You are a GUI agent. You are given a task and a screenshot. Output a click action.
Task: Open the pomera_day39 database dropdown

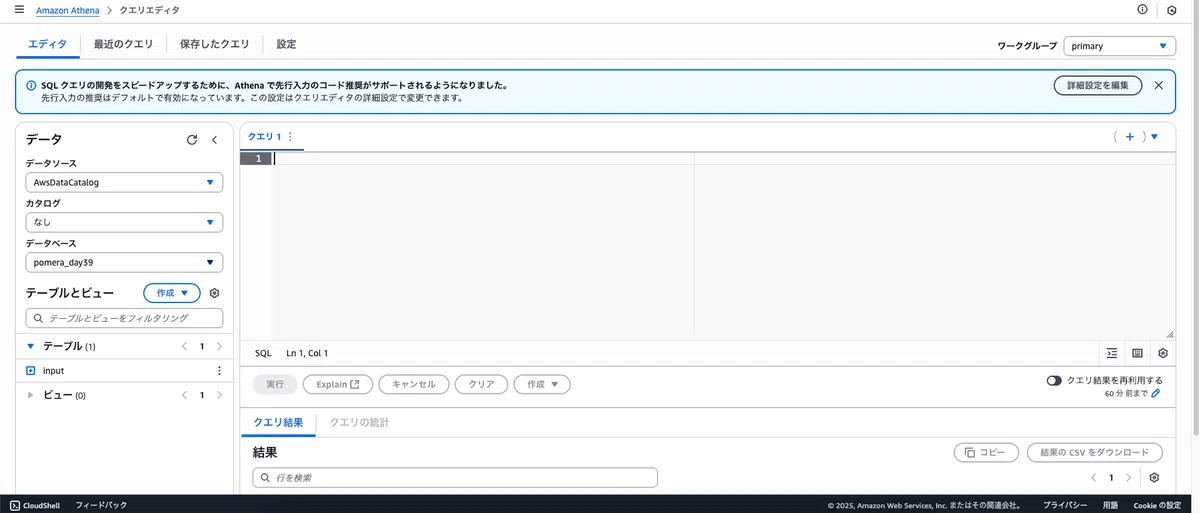[x=124, y=262]
